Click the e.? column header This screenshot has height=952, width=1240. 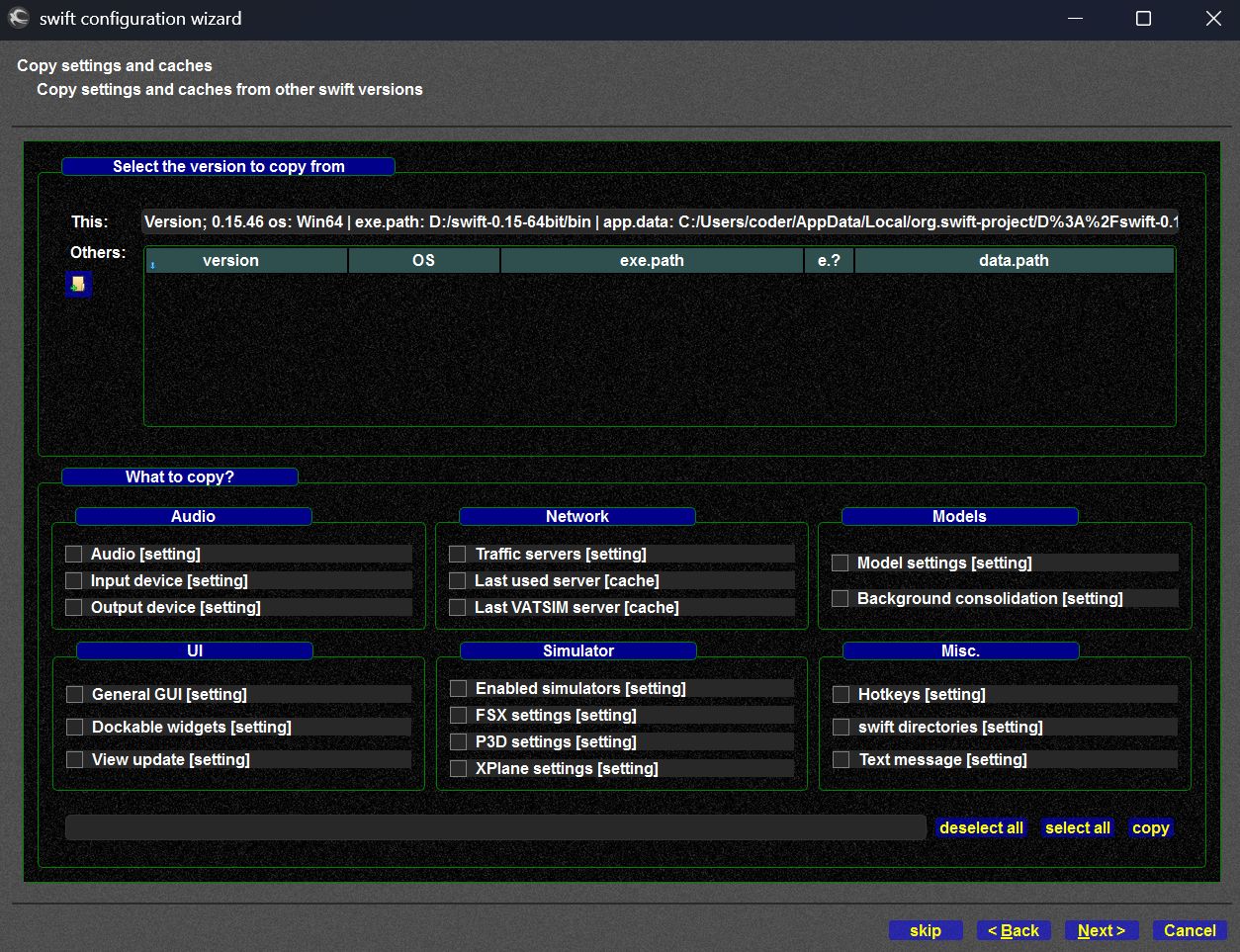[829, 261]
